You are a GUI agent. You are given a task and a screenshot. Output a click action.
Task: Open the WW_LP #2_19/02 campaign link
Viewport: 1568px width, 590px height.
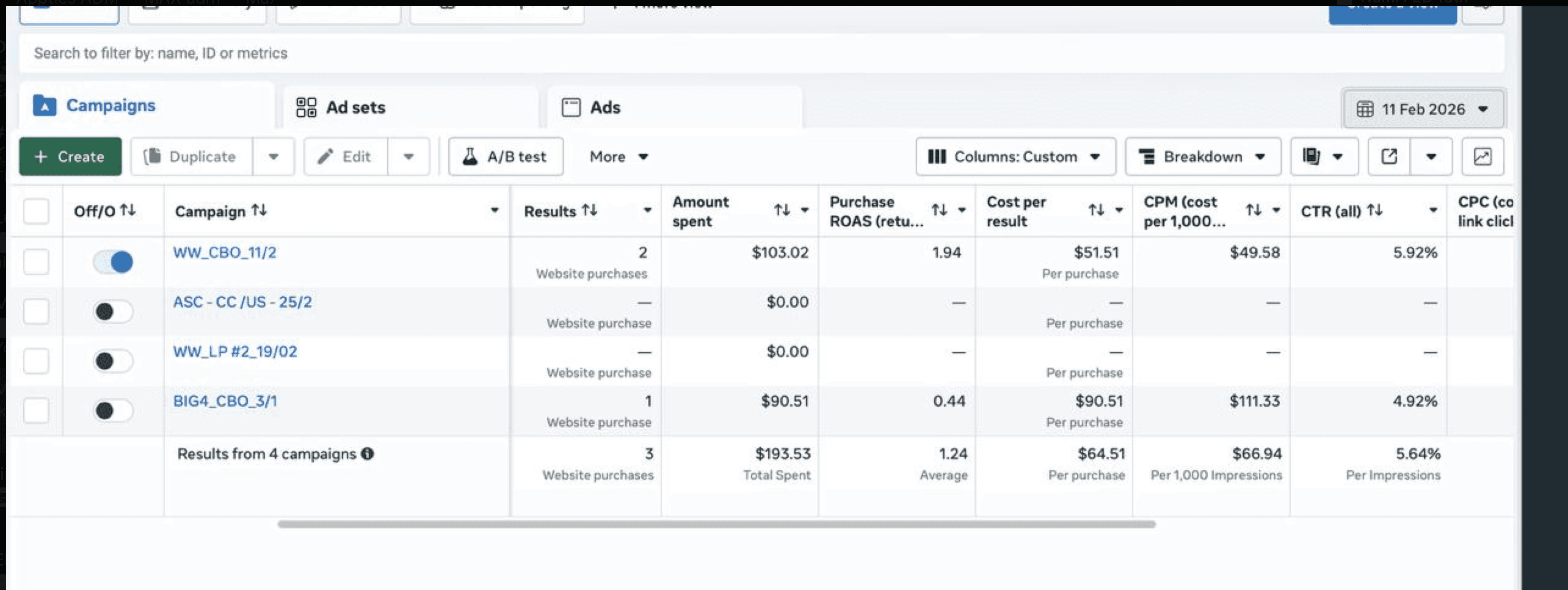pyautogui.click(x=235, y=351)
